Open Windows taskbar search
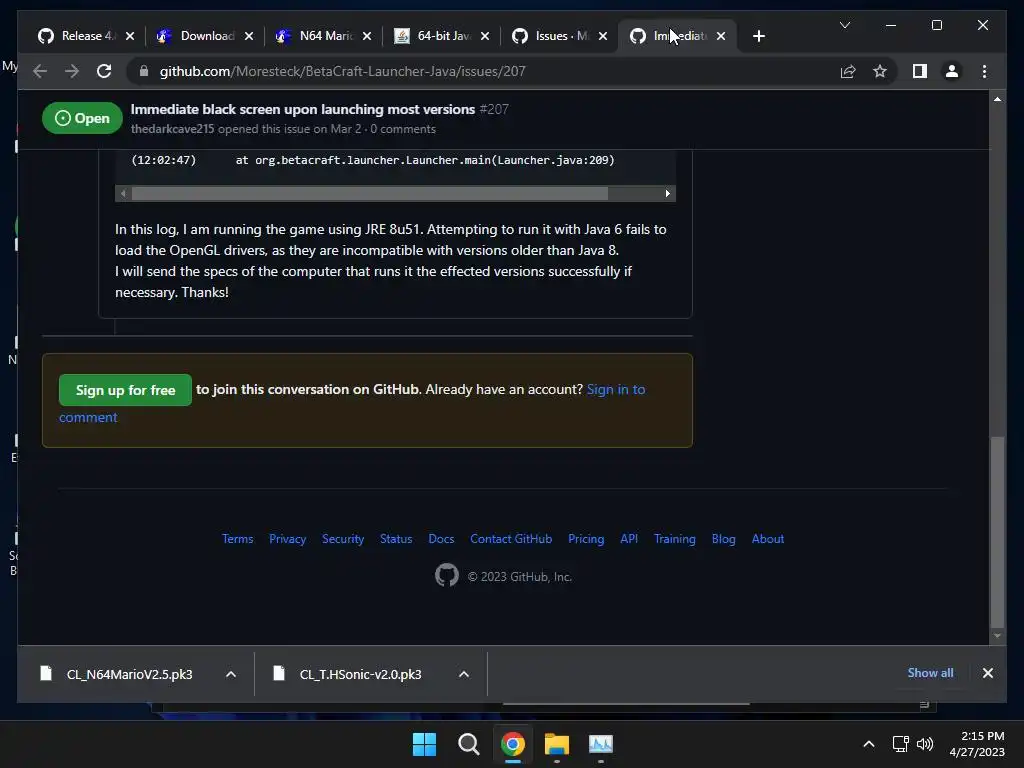The height and width of the screenshot is (768, 1024). coord(468,744)
